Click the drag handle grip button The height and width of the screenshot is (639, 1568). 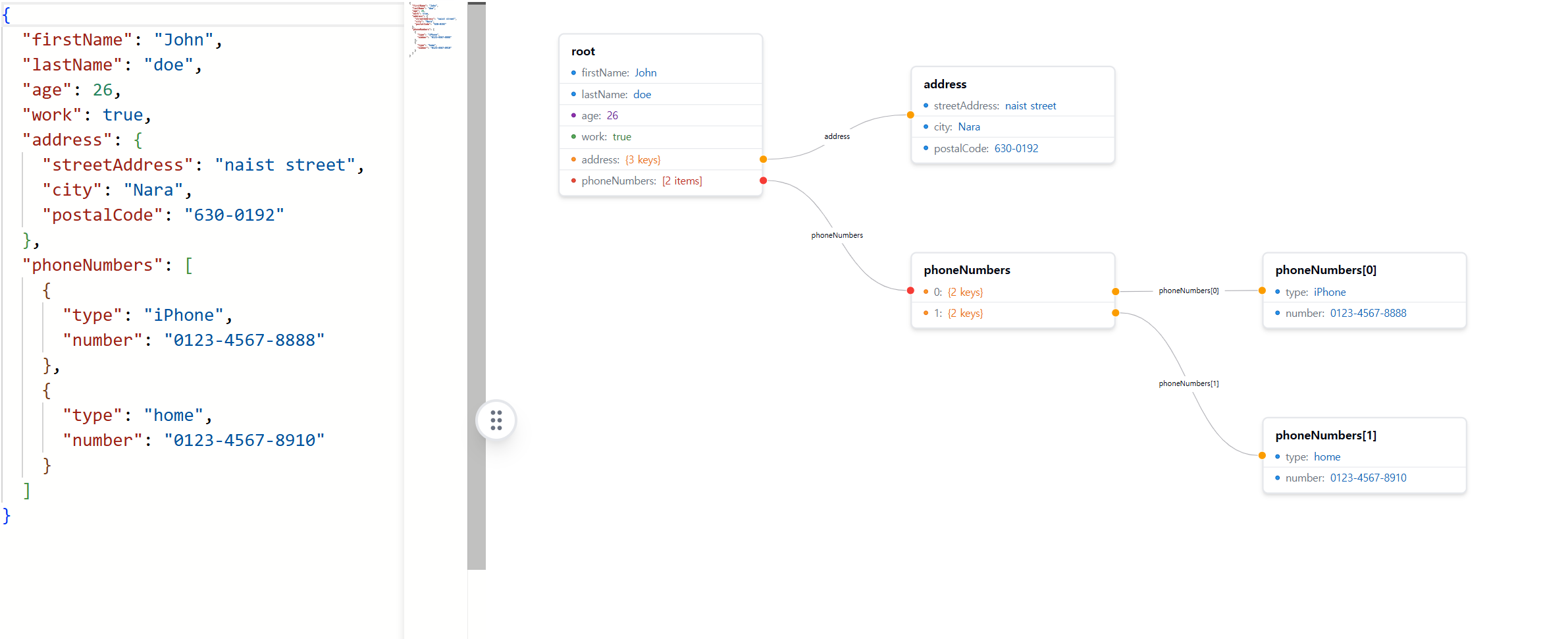tap(496, 420)
